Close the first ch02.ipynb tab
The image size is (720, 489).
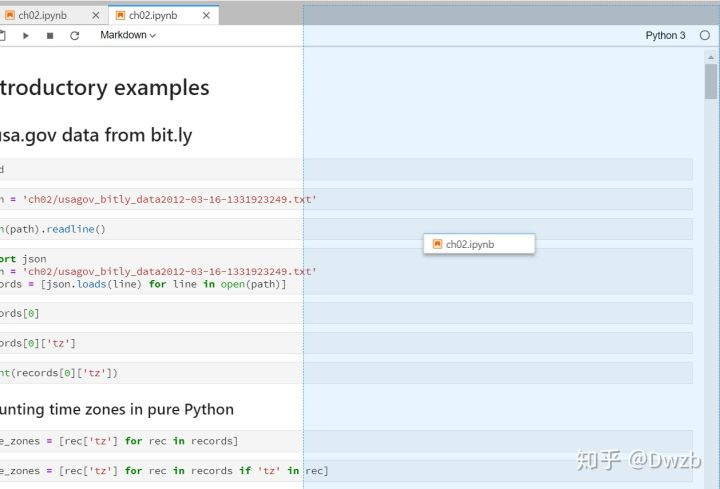(96, 16)
